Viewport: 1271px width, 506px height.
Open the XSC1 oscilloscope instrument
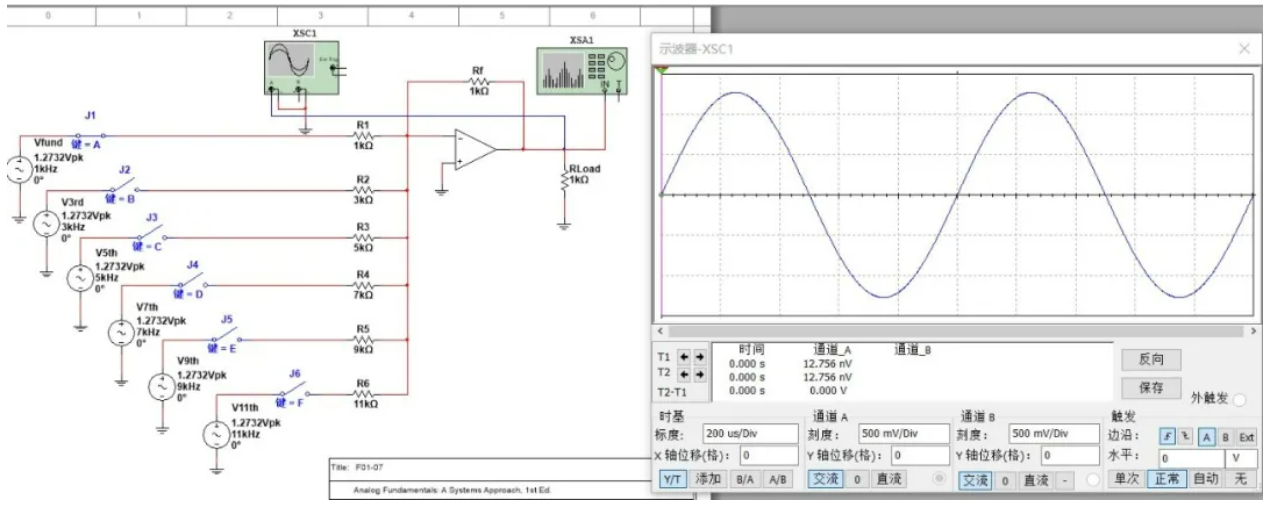[300, 68]
